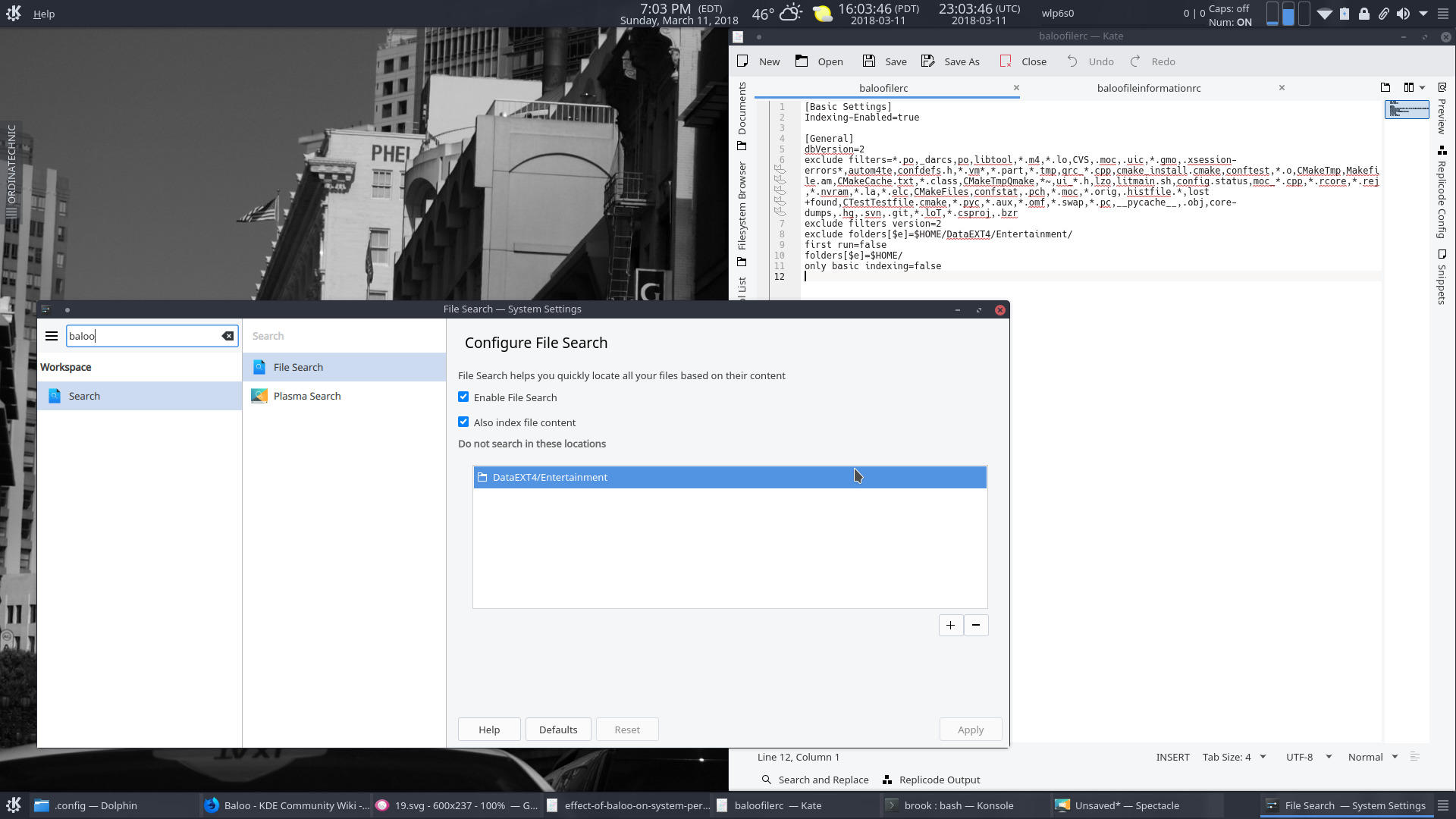Select Search under Workspace
This screenshot has width=1456, height=819.
(140, 396)
